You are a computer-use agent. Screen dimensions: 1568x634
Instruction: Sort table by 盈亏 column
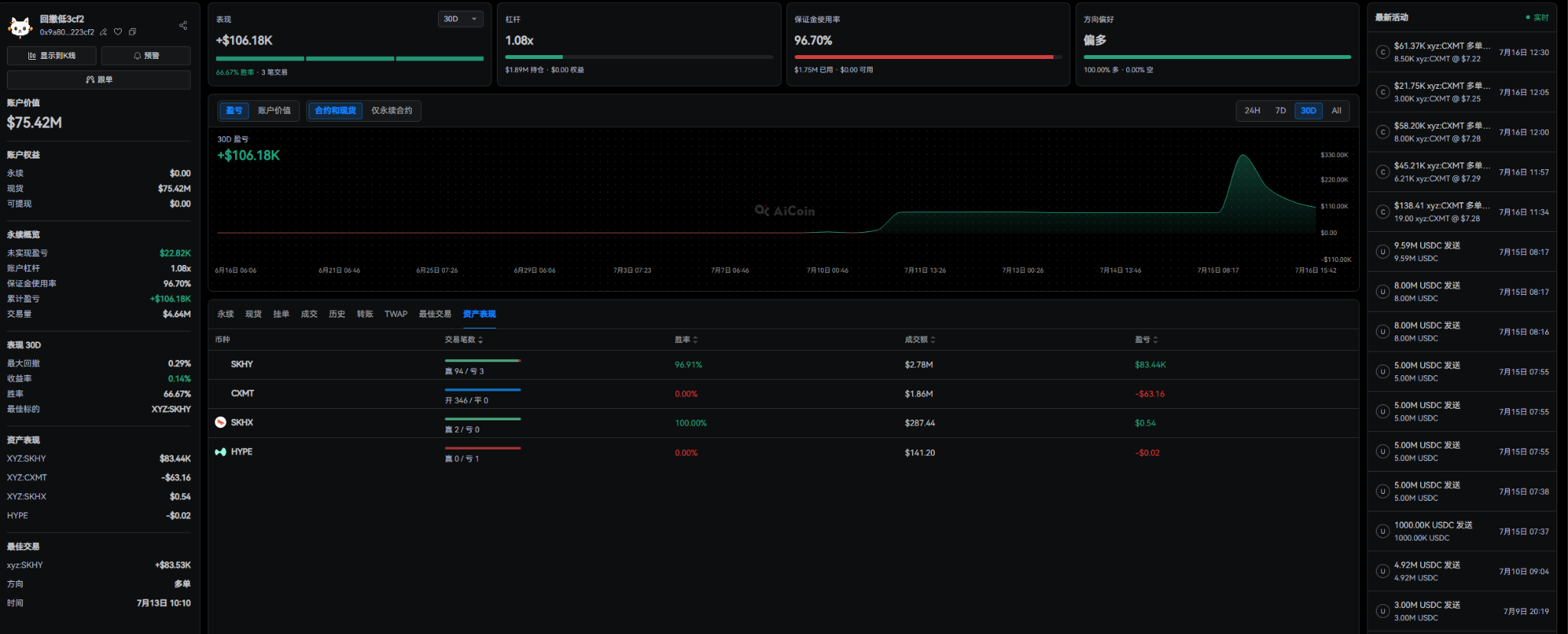click(x=1146, y=339)
